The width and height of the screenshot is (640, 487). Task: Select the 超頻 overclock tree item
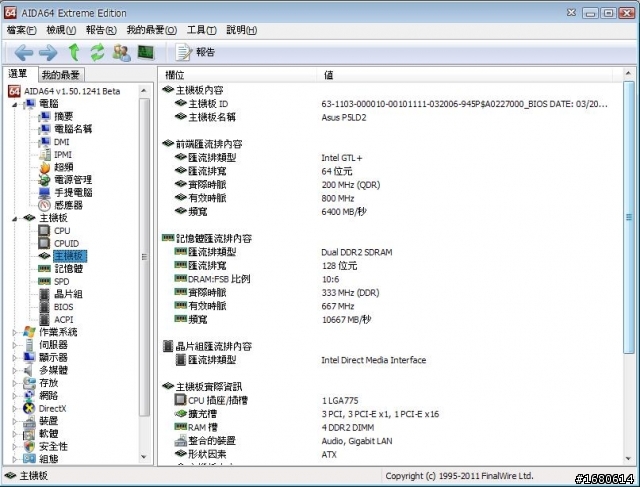64,167
